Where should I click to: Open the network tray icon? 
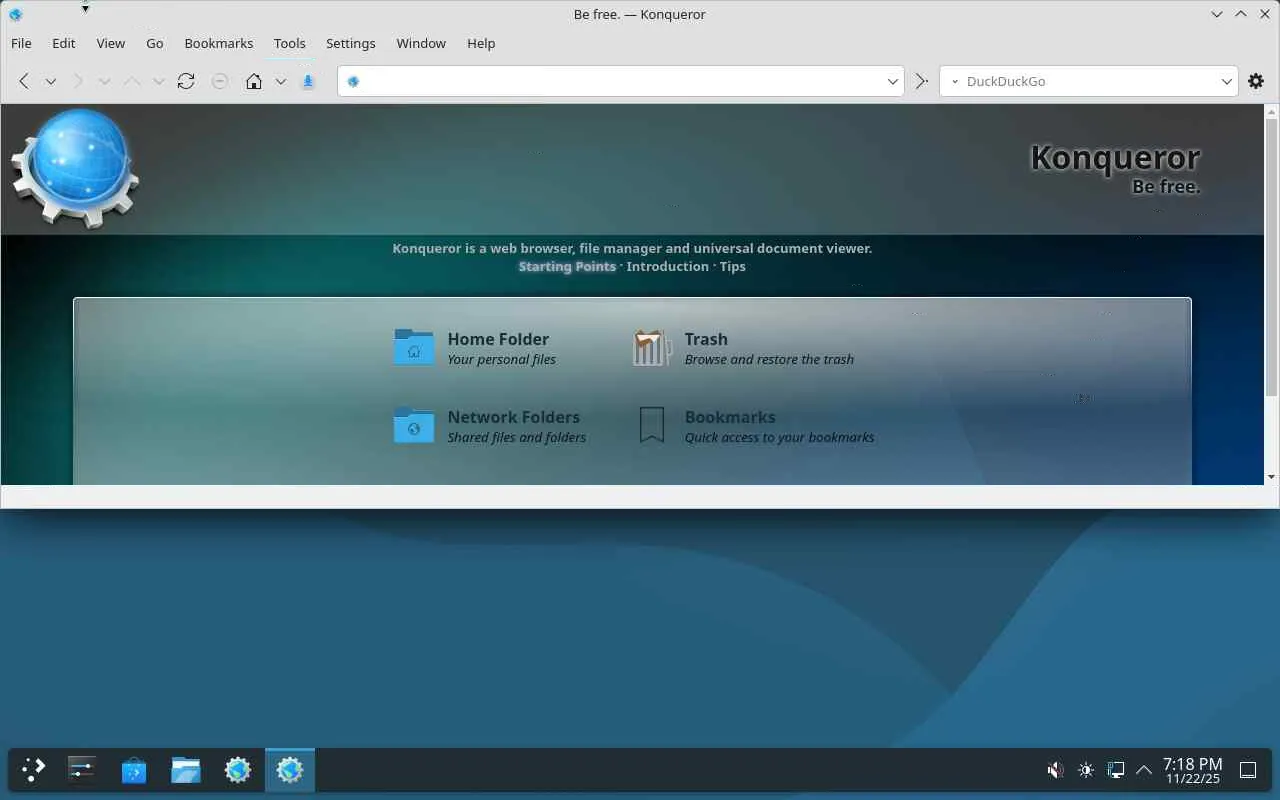point(1116,770)
